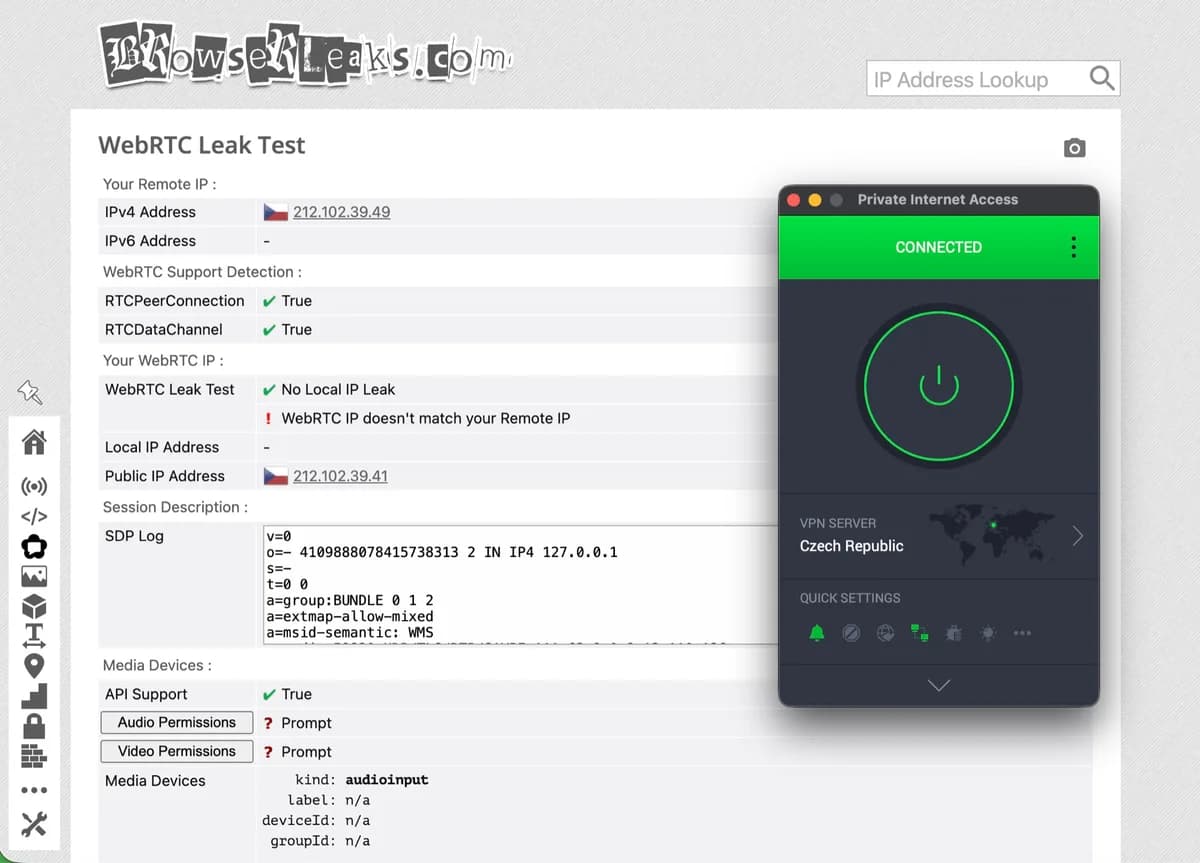
Task: Open the 212.102.39.49 IPv4 address link
Action: click(x=341, y=212)
